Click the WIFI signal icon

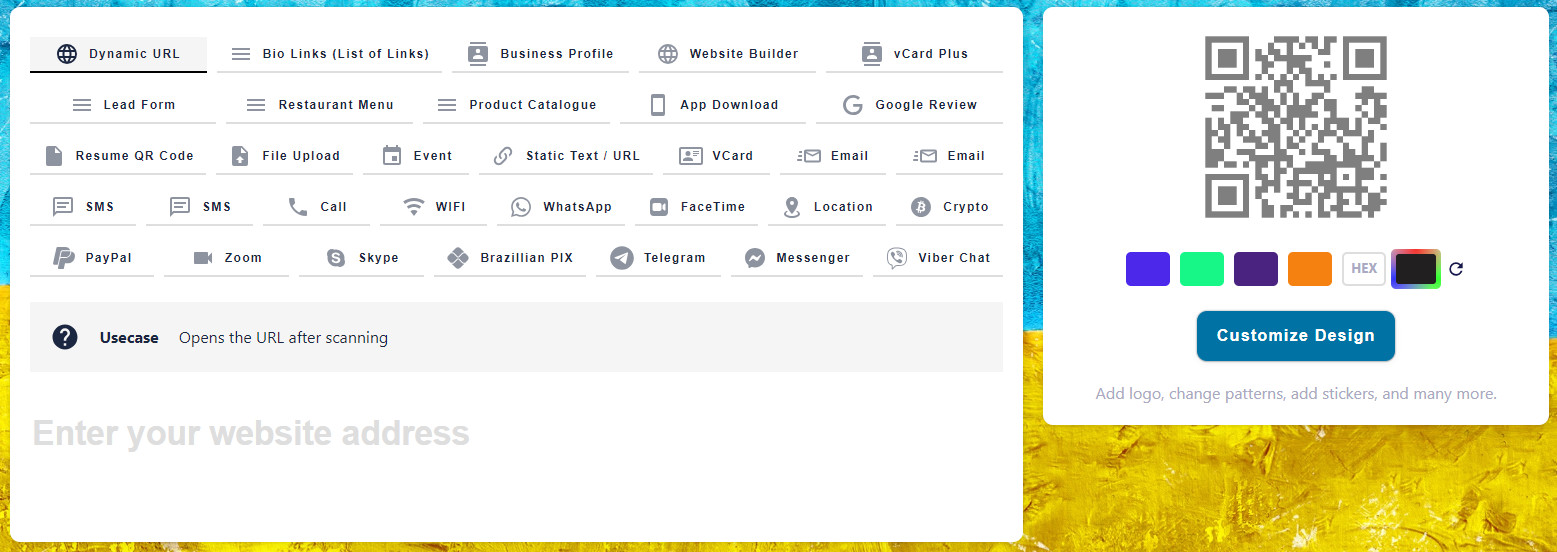[x=414, y=207]
